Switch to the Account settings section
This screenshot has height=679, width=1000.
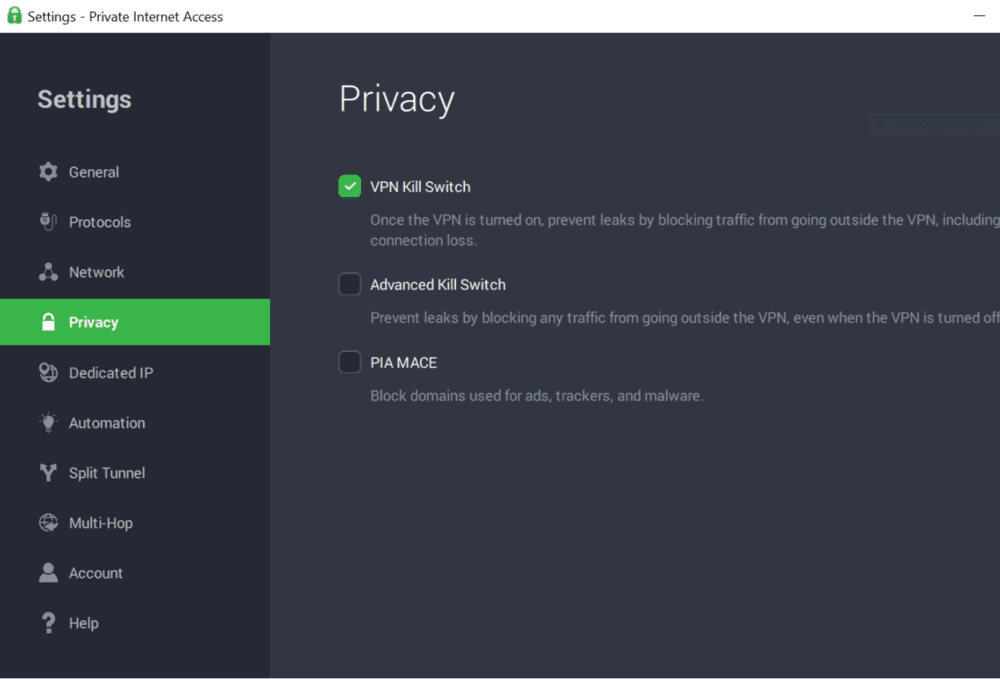tap(95, 572)
